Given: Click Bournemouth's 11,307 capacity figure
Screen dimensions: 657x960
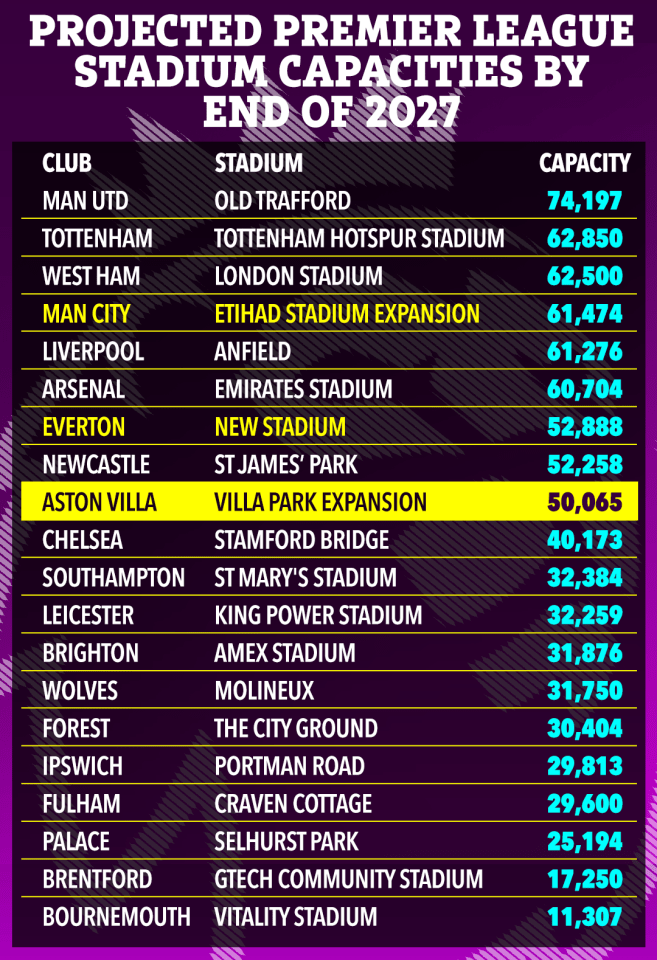Looking at the screenshot, I should pyautogui.click(x=585, y=917).
